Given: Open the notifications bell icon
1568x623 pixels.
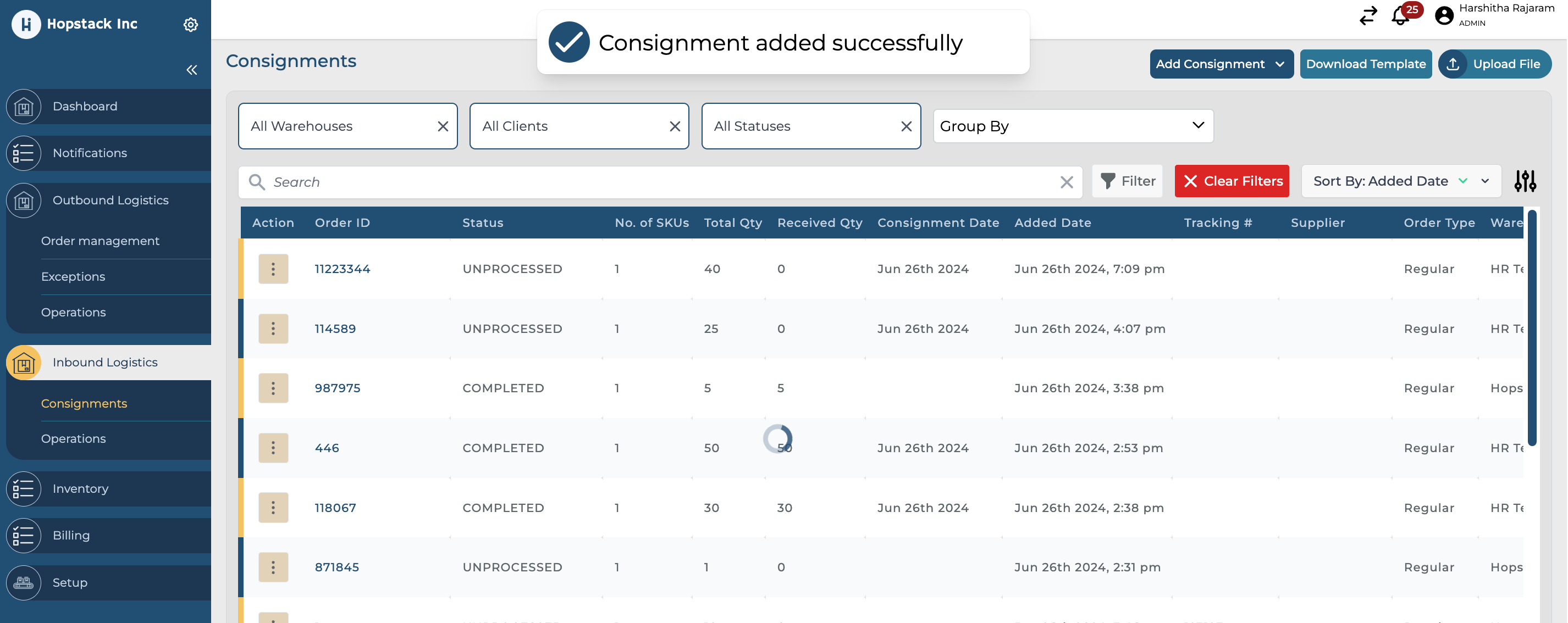Looking at the screenshot, I should (x=1399, y=16).
